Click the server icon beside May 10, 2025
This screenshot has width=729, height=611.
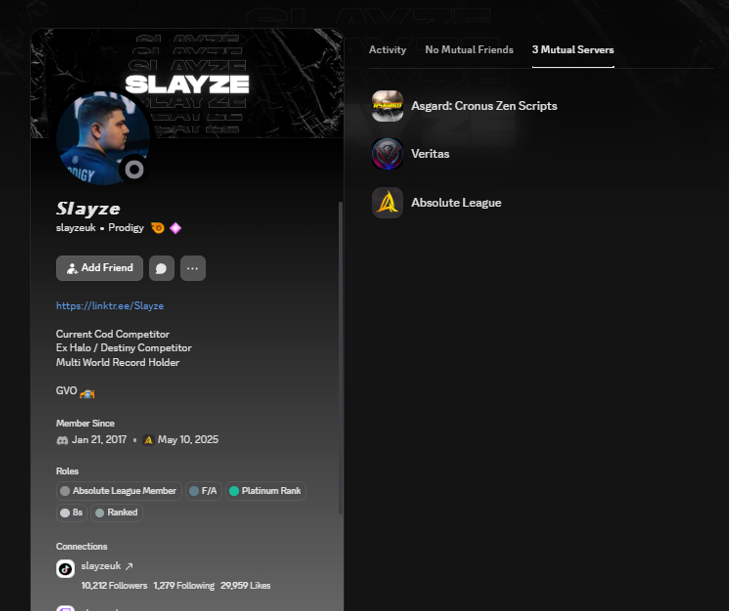[x=148, y=440]
